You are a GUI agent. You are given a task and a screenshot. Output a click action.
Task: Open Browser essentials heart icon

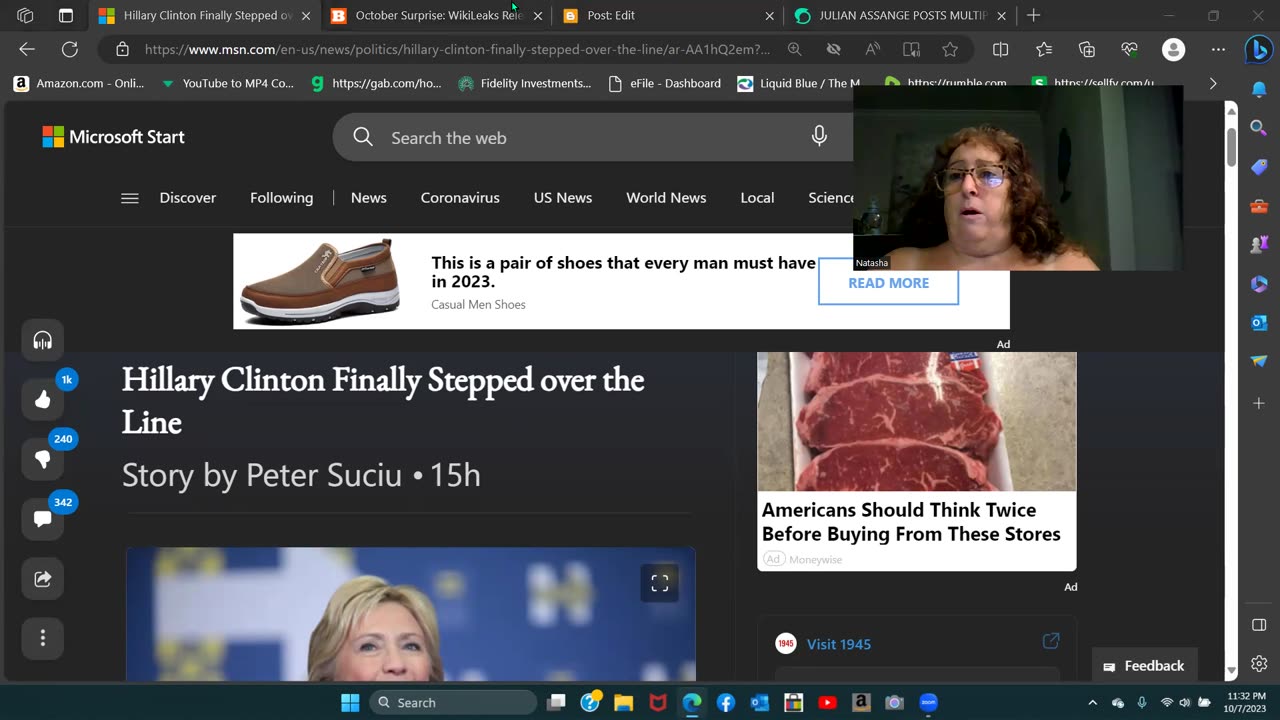pyautogui.click(x=1130, y=49)
